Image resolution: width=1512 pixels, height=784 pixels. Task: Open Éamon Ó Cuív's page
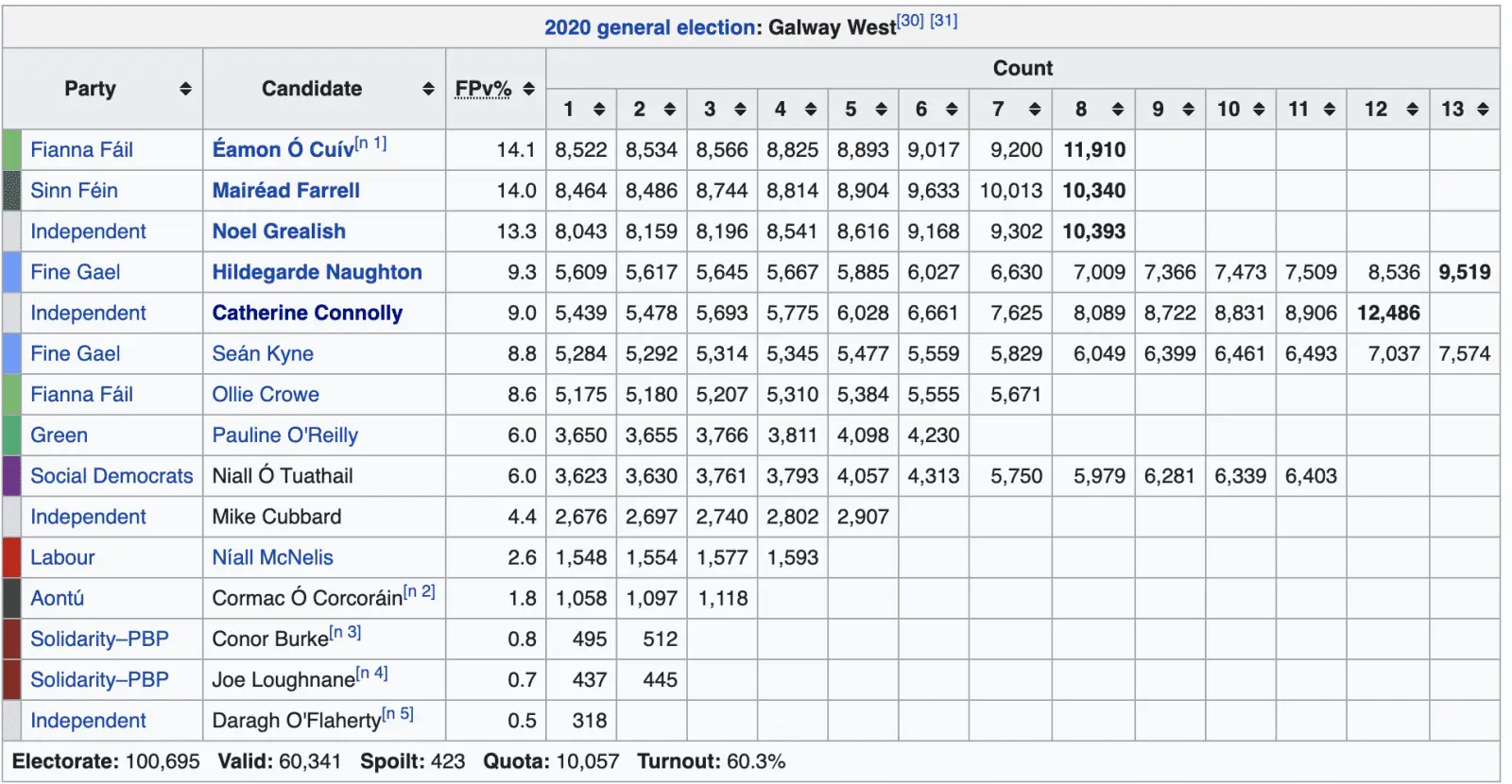(283, 149)
